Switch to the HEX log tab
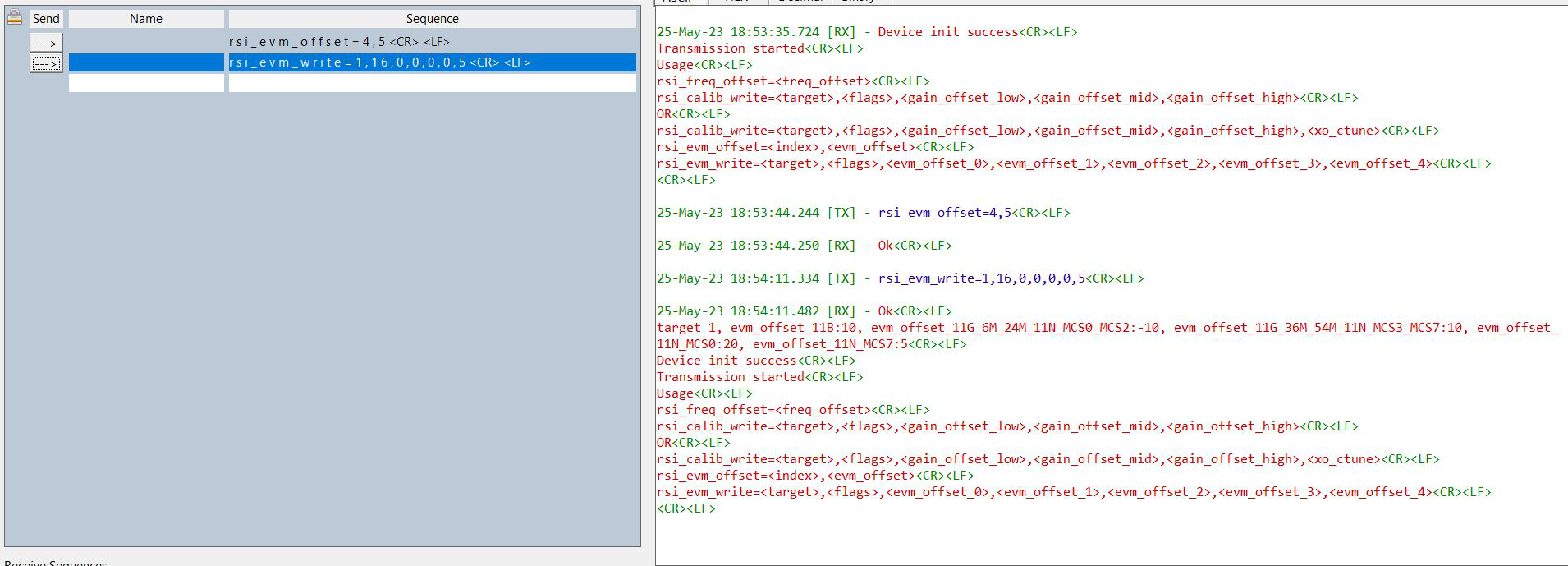 [736, 2]
